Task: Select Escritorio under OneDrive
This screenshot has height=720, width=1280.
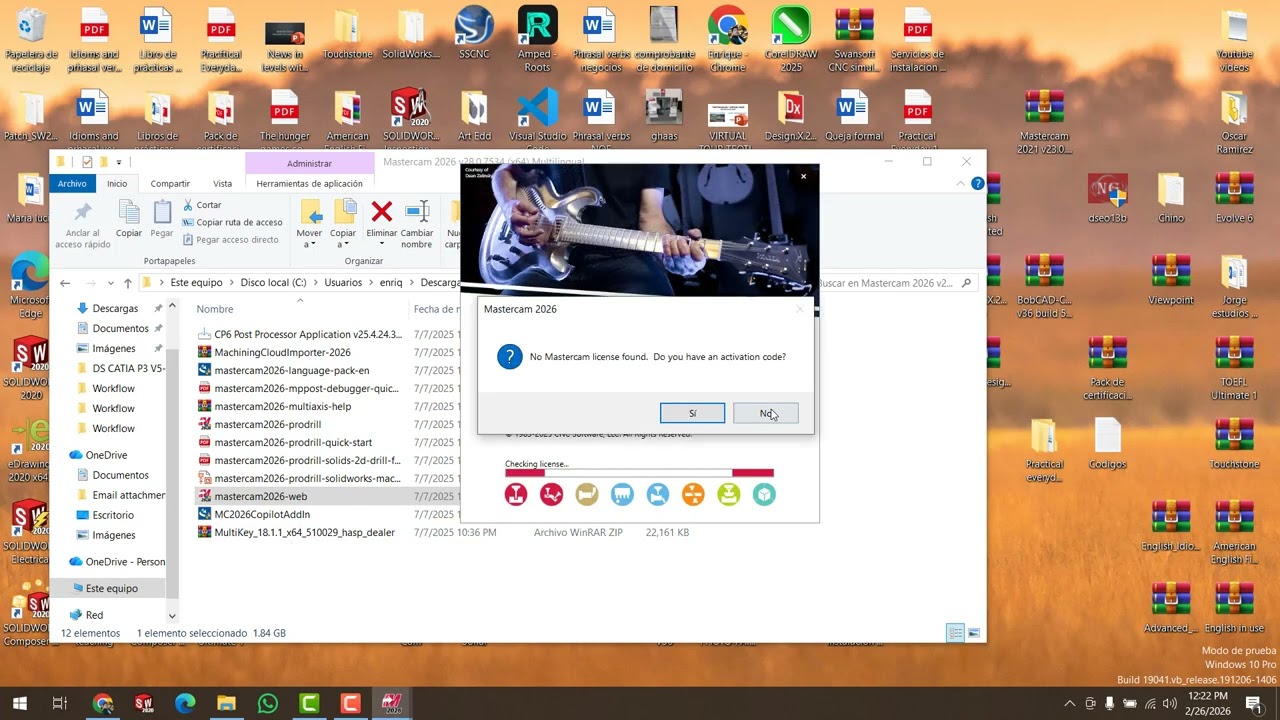Action: click(x=113, y=515)
